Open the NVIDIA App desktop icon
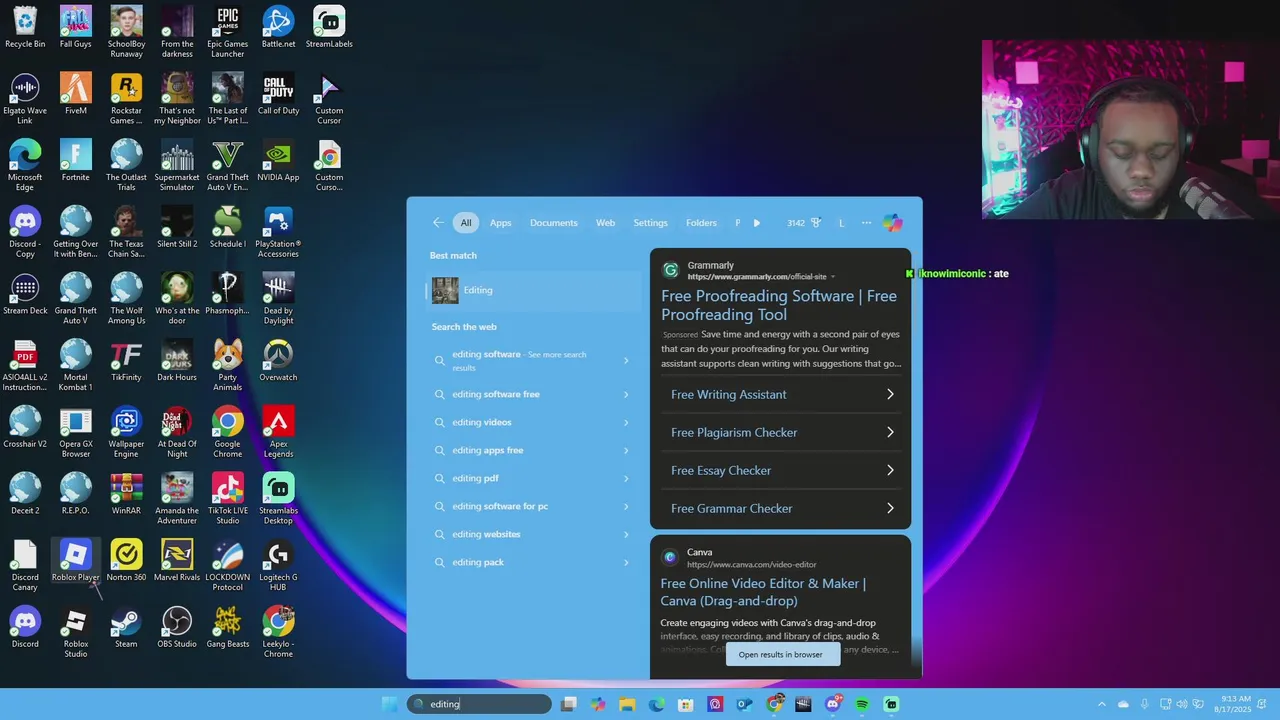The height and width of the screenshot is (720, 1280). pos(278,161)
